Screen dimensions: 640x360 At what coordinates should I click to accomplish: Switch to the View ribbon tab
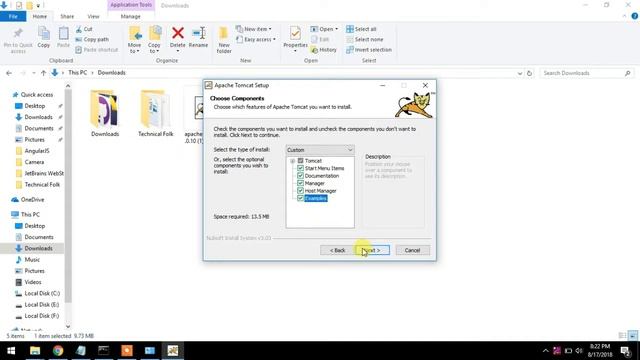coord(93,16)
